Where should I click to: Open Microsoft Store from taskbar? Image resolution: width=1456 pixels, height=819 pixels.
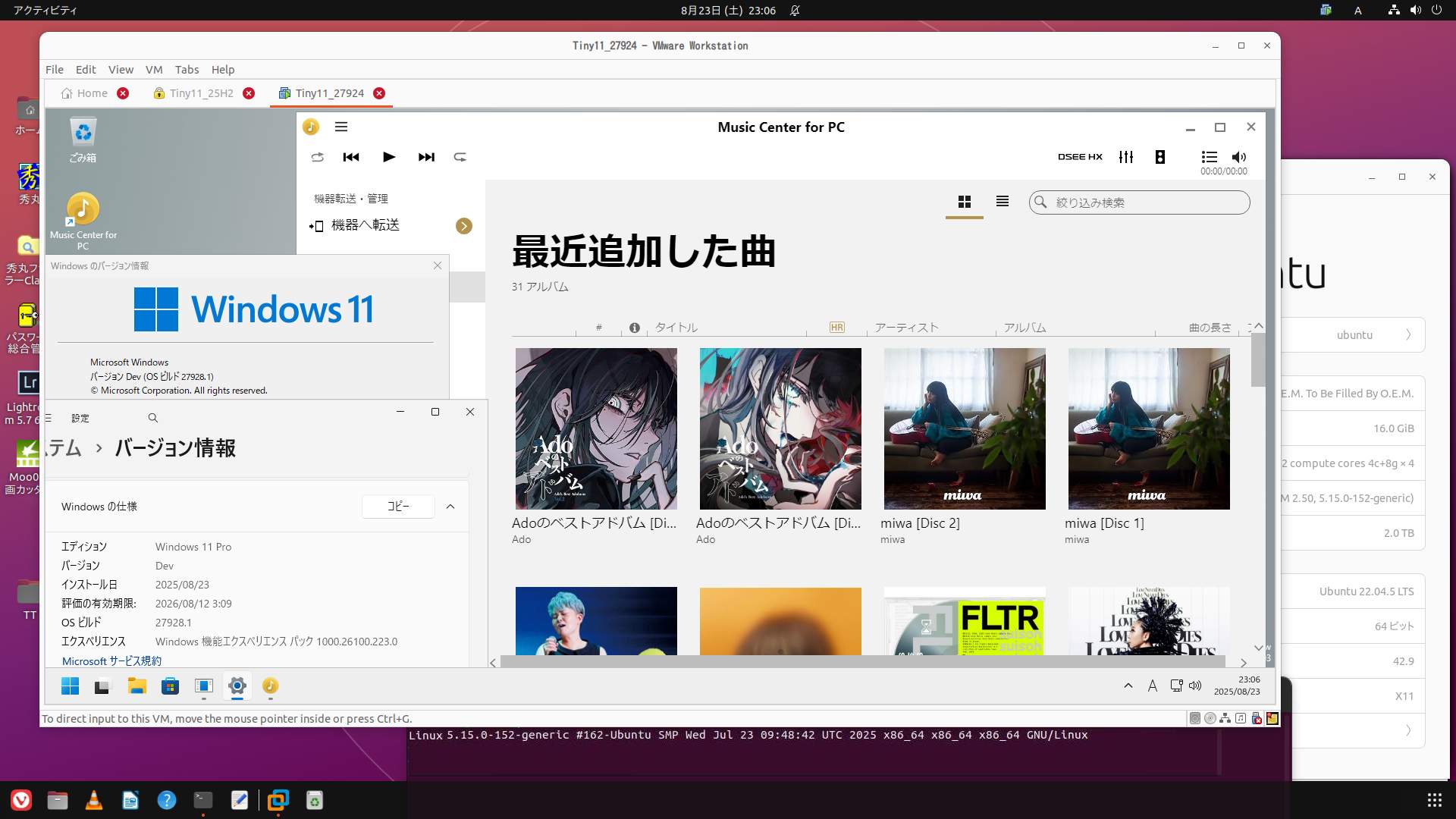coord(170,686)
